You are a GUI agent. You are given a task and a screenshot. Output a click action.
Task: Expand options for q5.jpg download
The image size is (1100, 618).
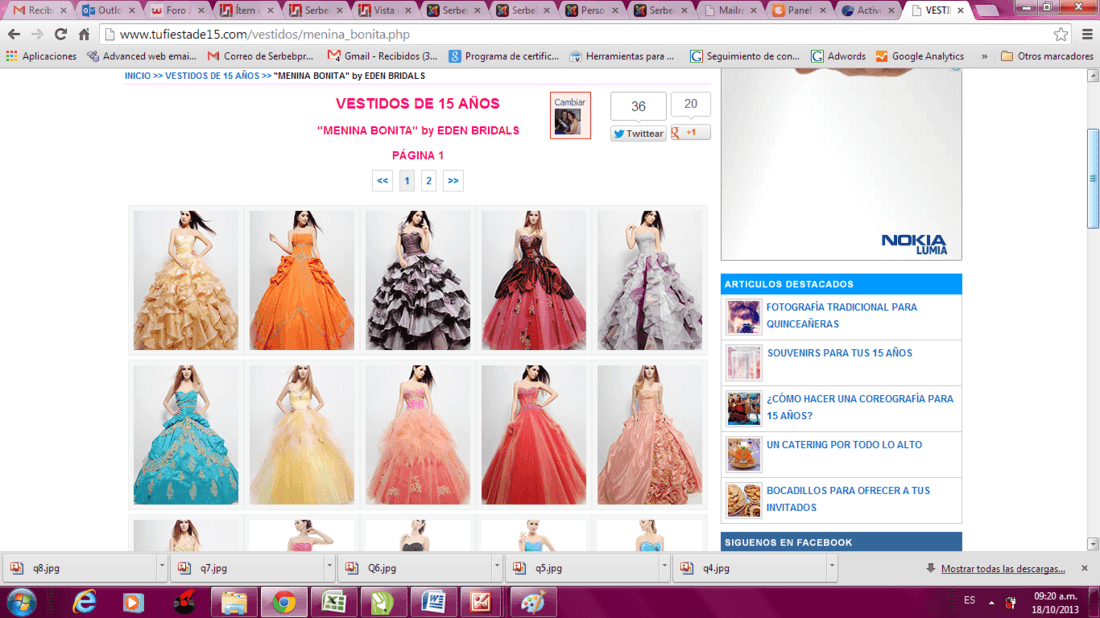click(x=664, y=565)
